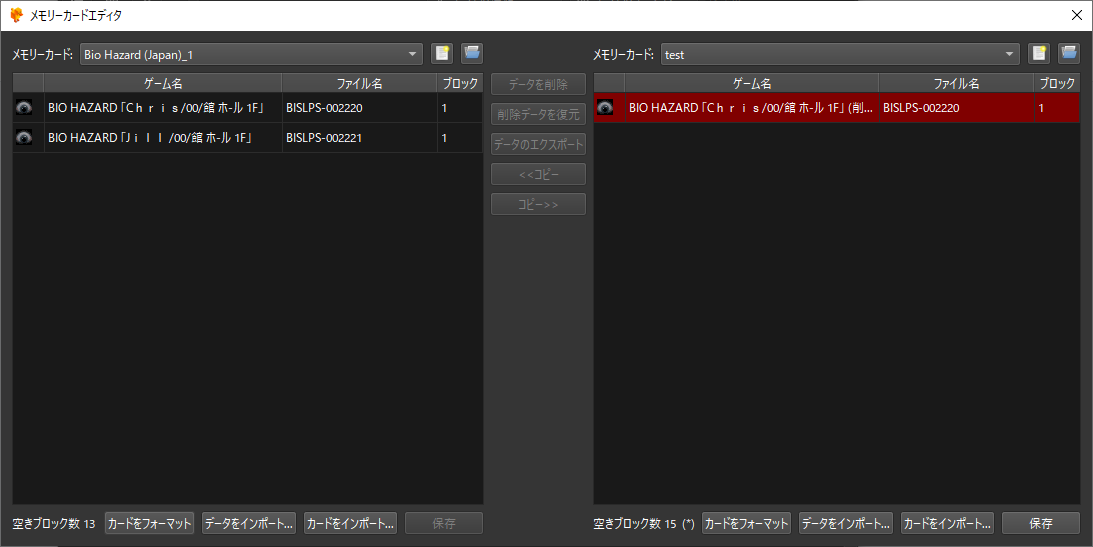Format the test card with カードをフォーマット
The image size is (1093, 547).
746,523
